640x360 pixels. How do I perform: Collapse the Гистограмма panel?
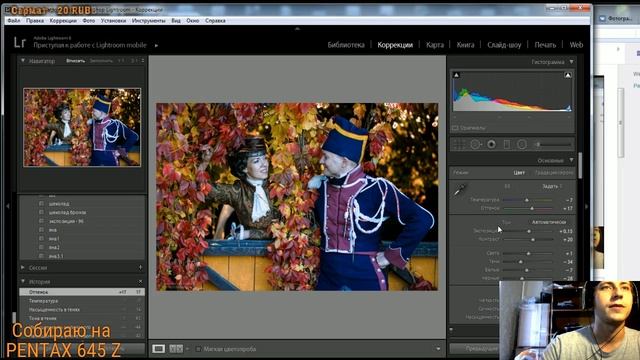[x=571, y=62]
